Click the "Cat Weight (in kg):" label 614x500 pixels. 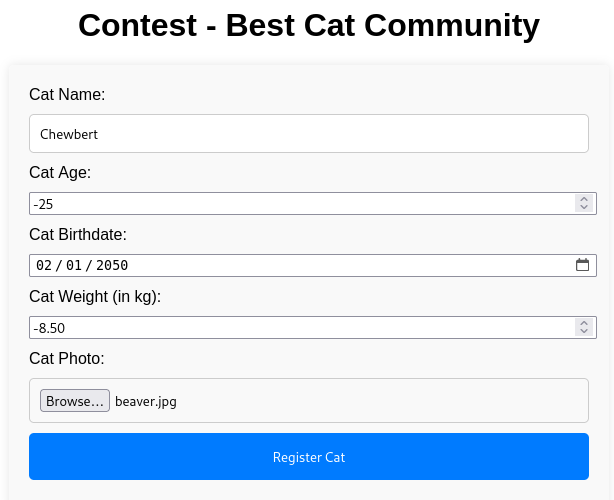95,296
